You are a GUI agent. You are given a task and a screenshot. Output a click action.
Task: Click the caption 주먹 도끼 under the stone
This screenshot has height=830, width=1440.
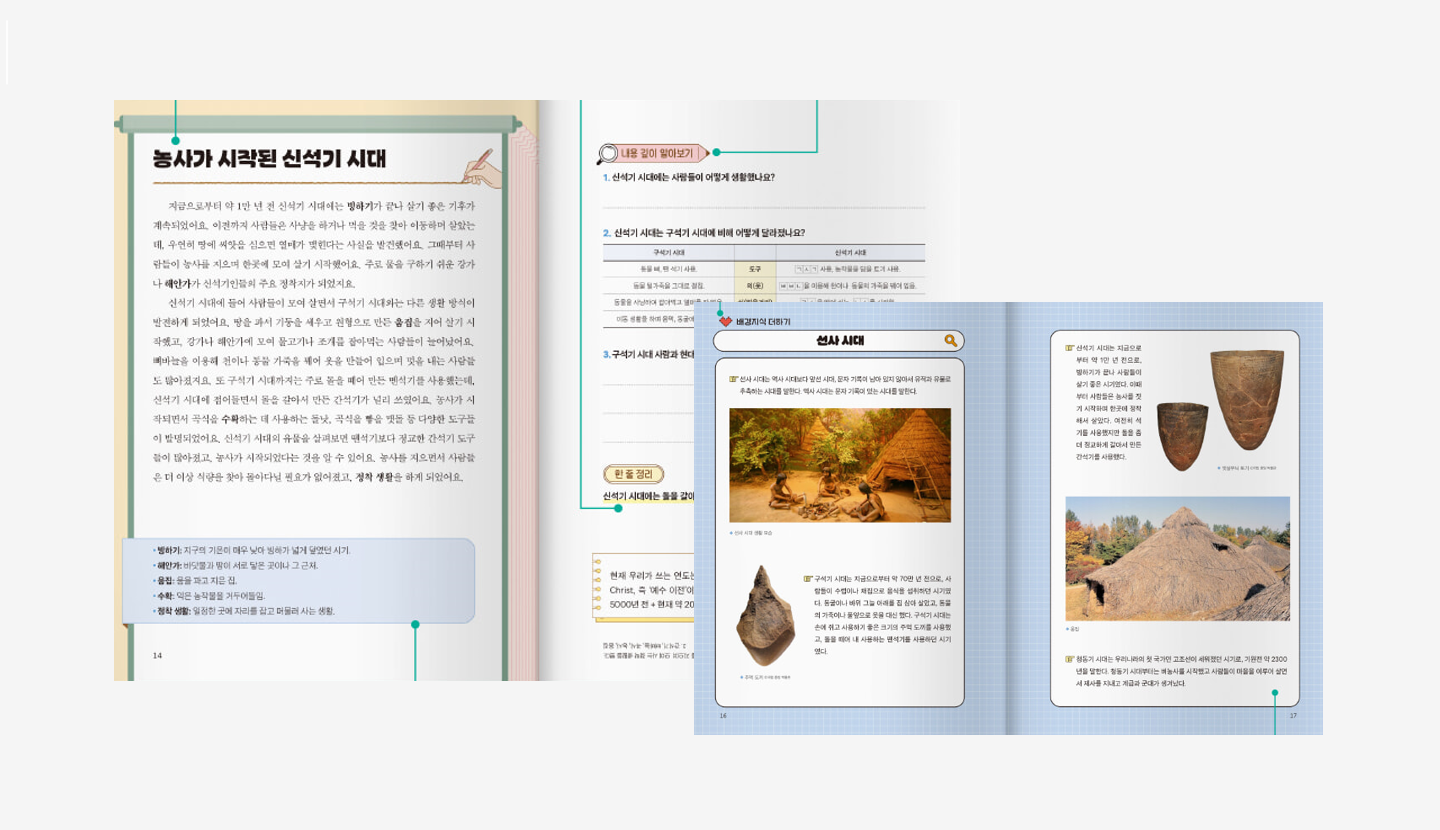[765, 677]
